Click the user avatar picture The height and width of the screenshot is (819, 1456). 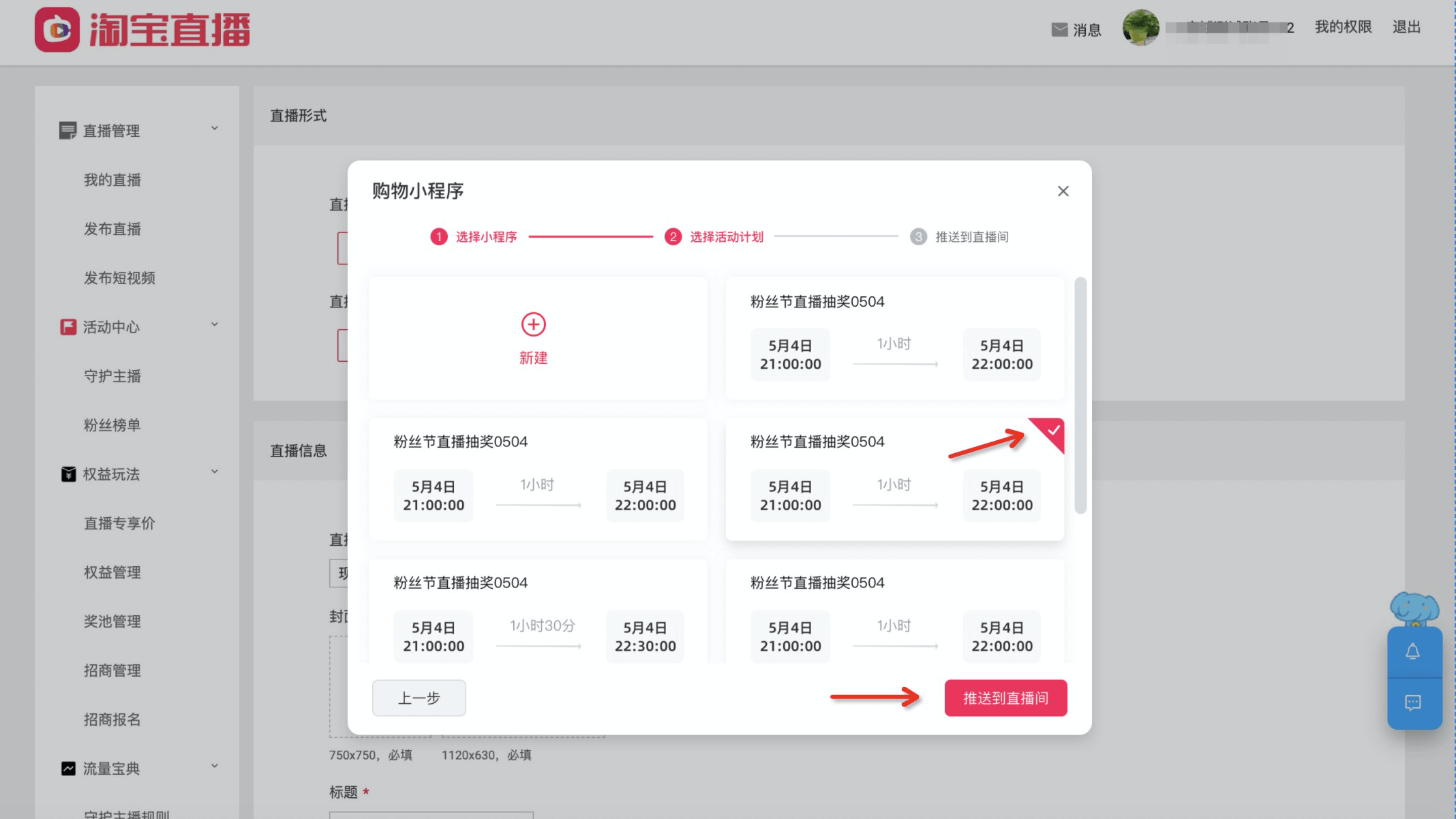(x=1140, y=28)
